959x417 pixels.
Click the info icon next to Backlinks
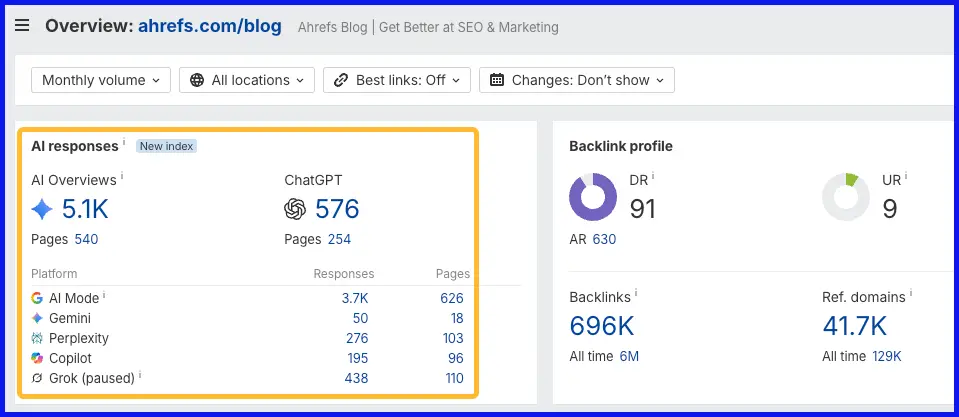[636, 293]
